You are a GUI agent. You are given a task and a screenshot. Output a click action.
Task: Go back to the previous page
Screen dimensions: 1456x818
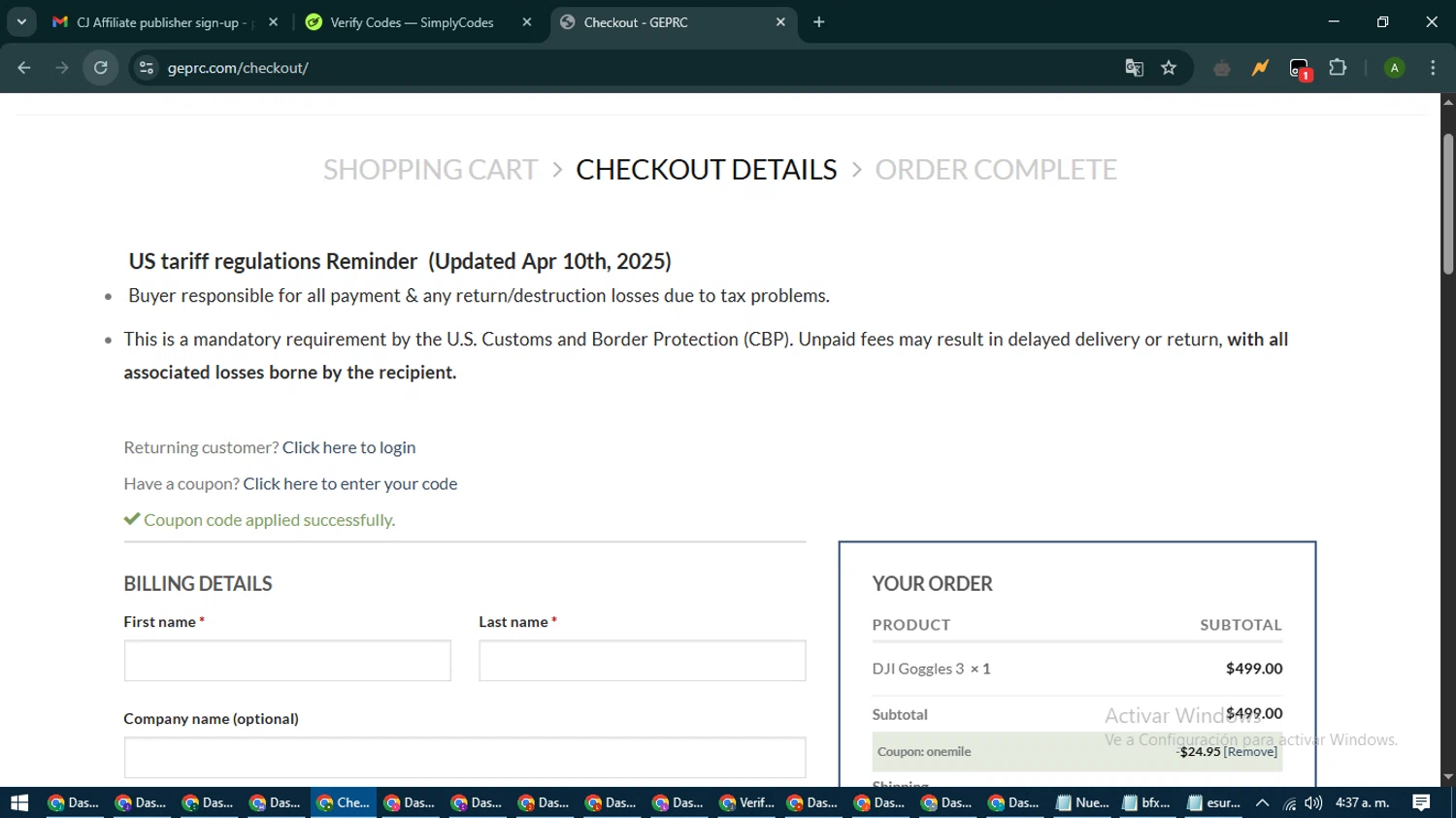24,68
